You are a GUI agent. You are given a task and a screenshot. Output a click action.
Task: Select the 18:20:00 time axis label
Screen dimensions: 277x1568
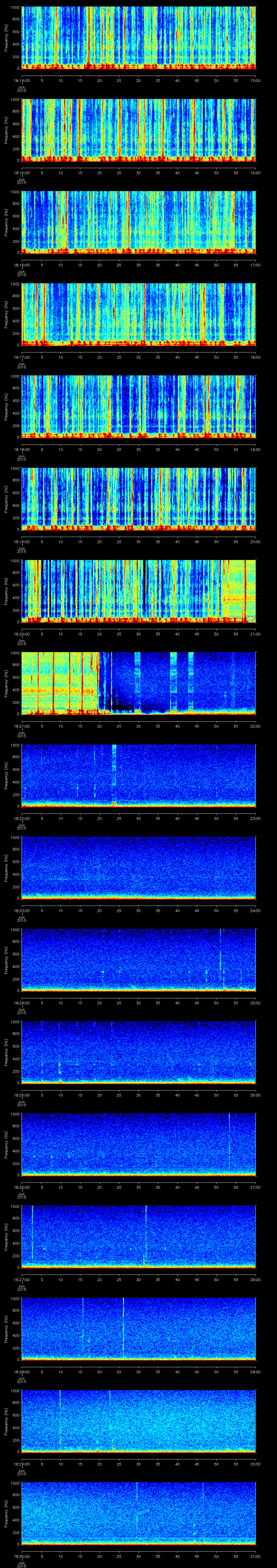pos(21,634)
